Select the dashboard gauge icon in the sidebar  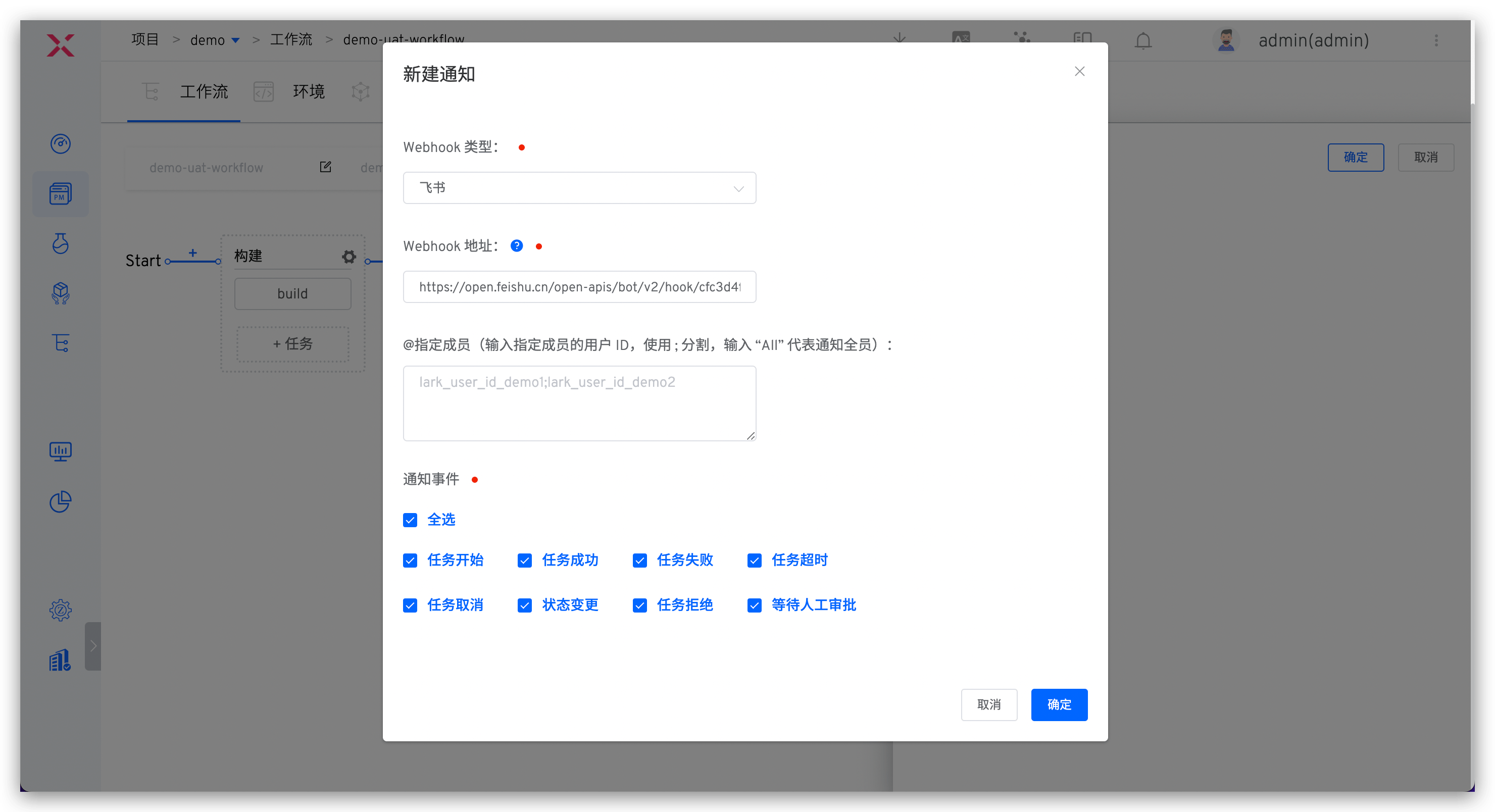click(x=61, y=144)
